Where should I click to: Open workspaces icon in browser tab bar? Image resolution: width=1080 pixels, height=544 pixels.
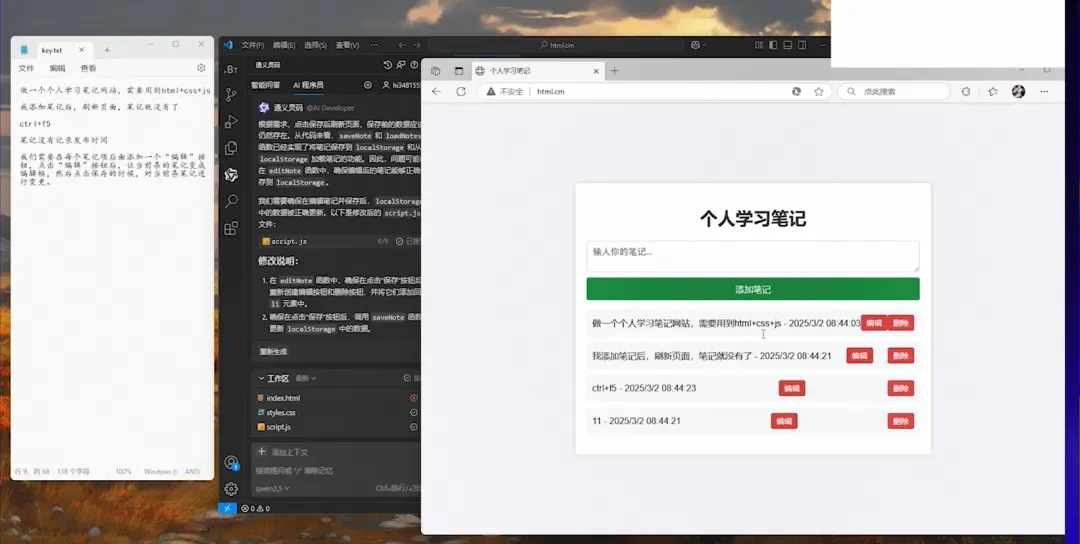click(435, 71)
